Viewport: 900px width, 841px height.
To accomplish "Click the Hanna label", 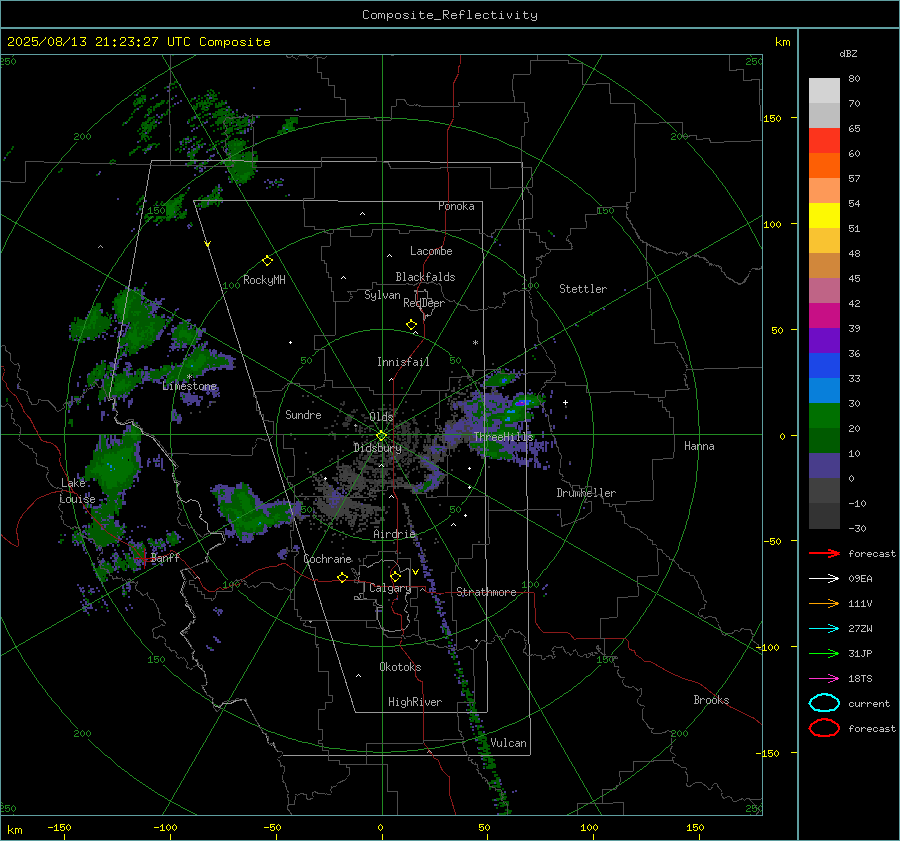I will tap(699, 446).
